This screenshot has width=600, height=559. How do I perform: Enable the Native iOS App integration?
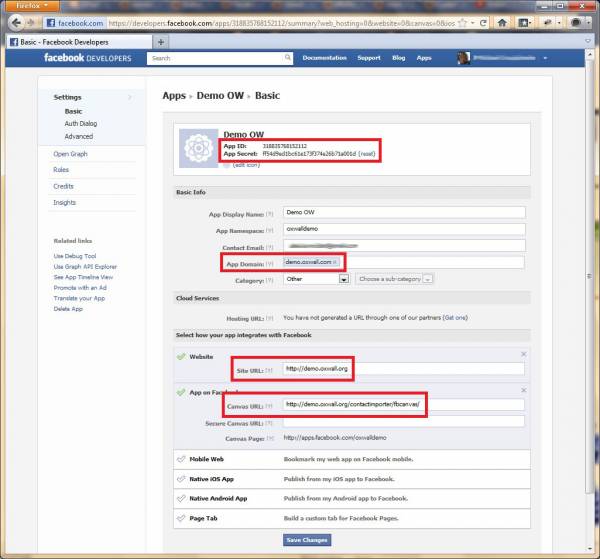(181, 479)
